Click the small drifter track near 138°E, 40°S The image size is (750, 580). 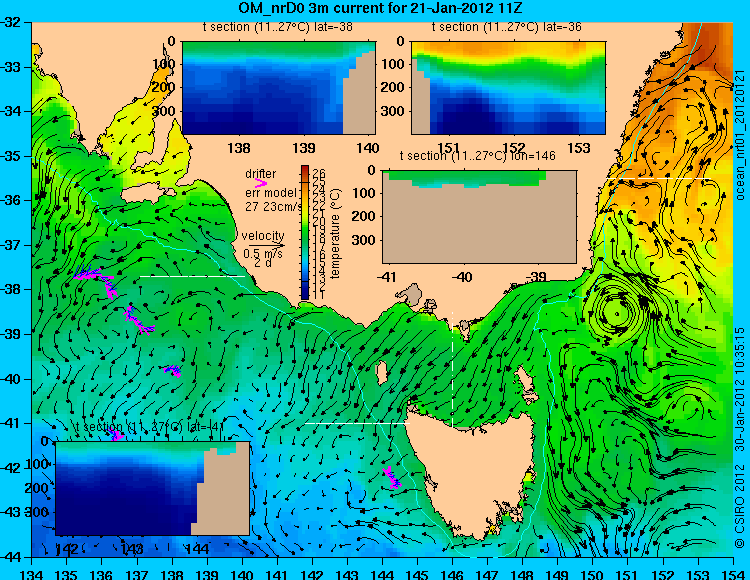pyautogui.click(x=172, y=370)
